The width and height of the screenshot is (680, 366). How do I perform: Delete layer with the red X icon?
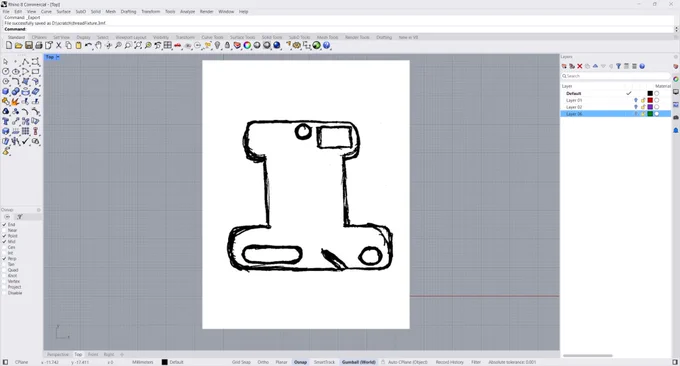pyautogui.click(x=580, y=66)
